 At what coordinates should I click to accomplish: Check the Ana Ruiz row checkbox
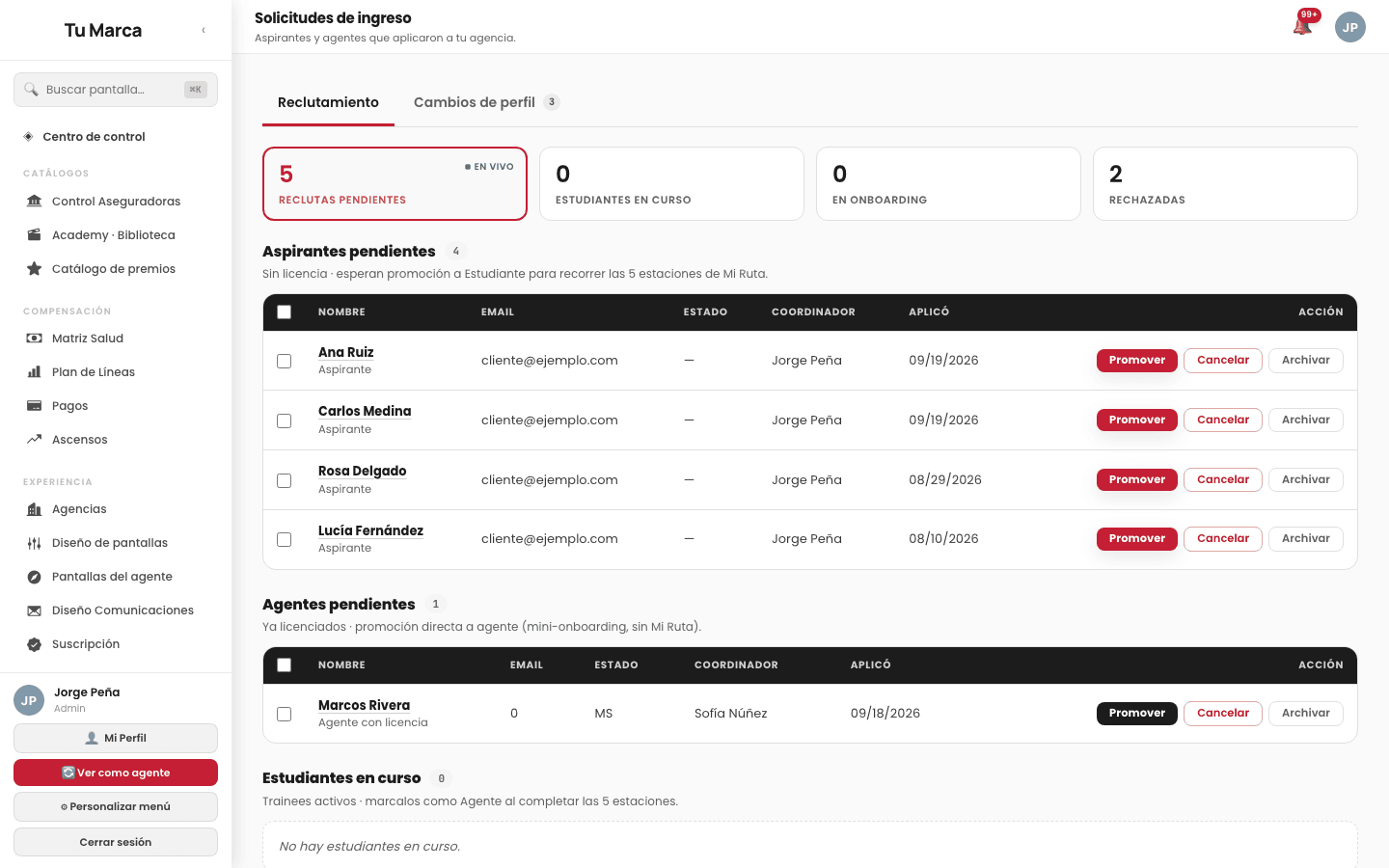pos(284,361)
